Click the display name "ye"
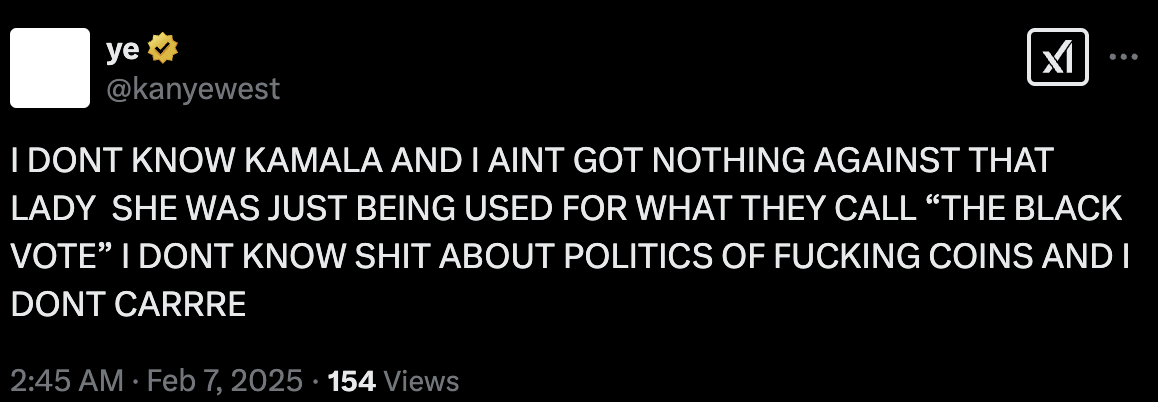Viewport: 1158px width, 402px height. (x=123, y=46)
